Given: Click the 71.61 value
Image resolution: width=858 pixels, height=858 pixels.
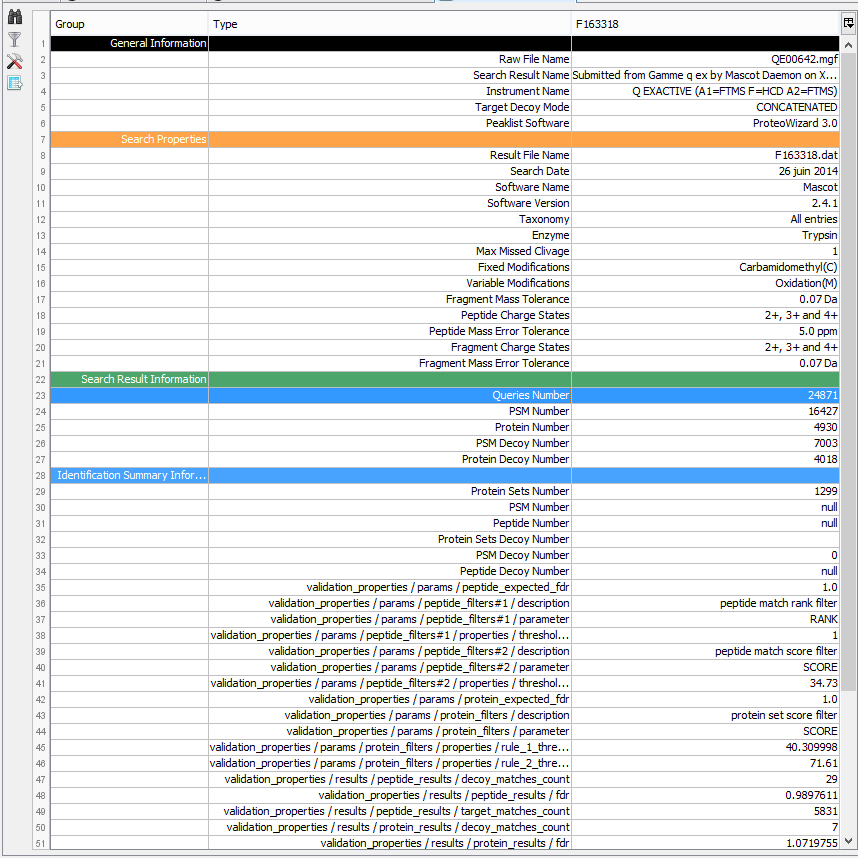Looking at the screenshot, I should 705,763.
